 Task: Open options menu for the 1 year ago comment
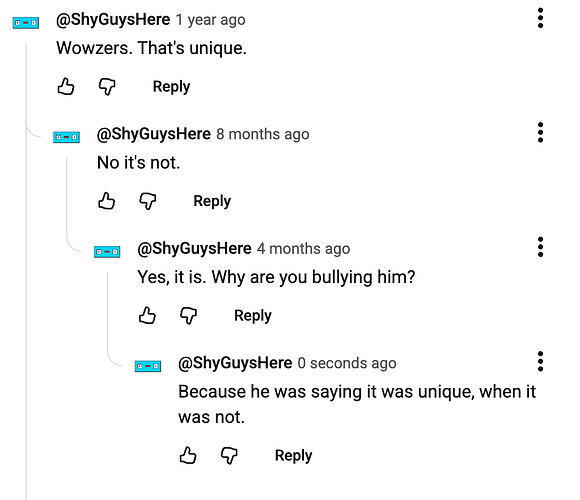[540, 18]
